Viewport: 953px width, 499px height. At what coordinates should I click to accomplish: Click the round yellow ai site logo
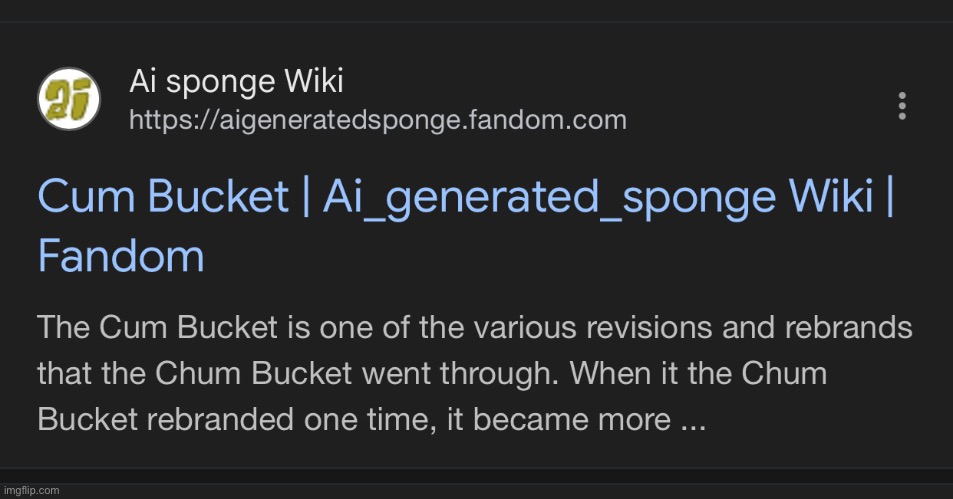click(x=69, y=98)
